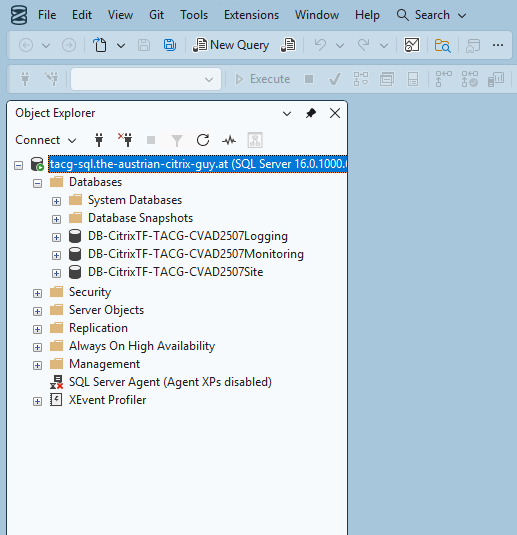Open the Help menu
Screen dimensions: 517x535
point(367,15)
